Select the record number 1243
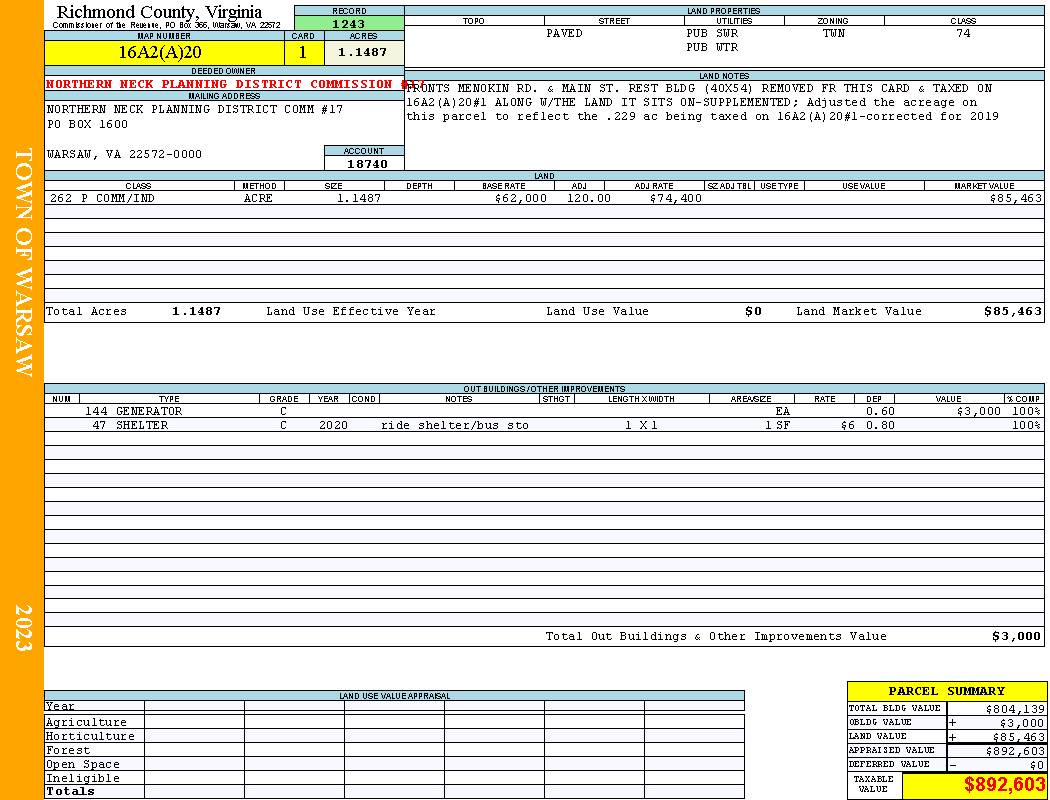1050x800 pixels. pos(349,23)
